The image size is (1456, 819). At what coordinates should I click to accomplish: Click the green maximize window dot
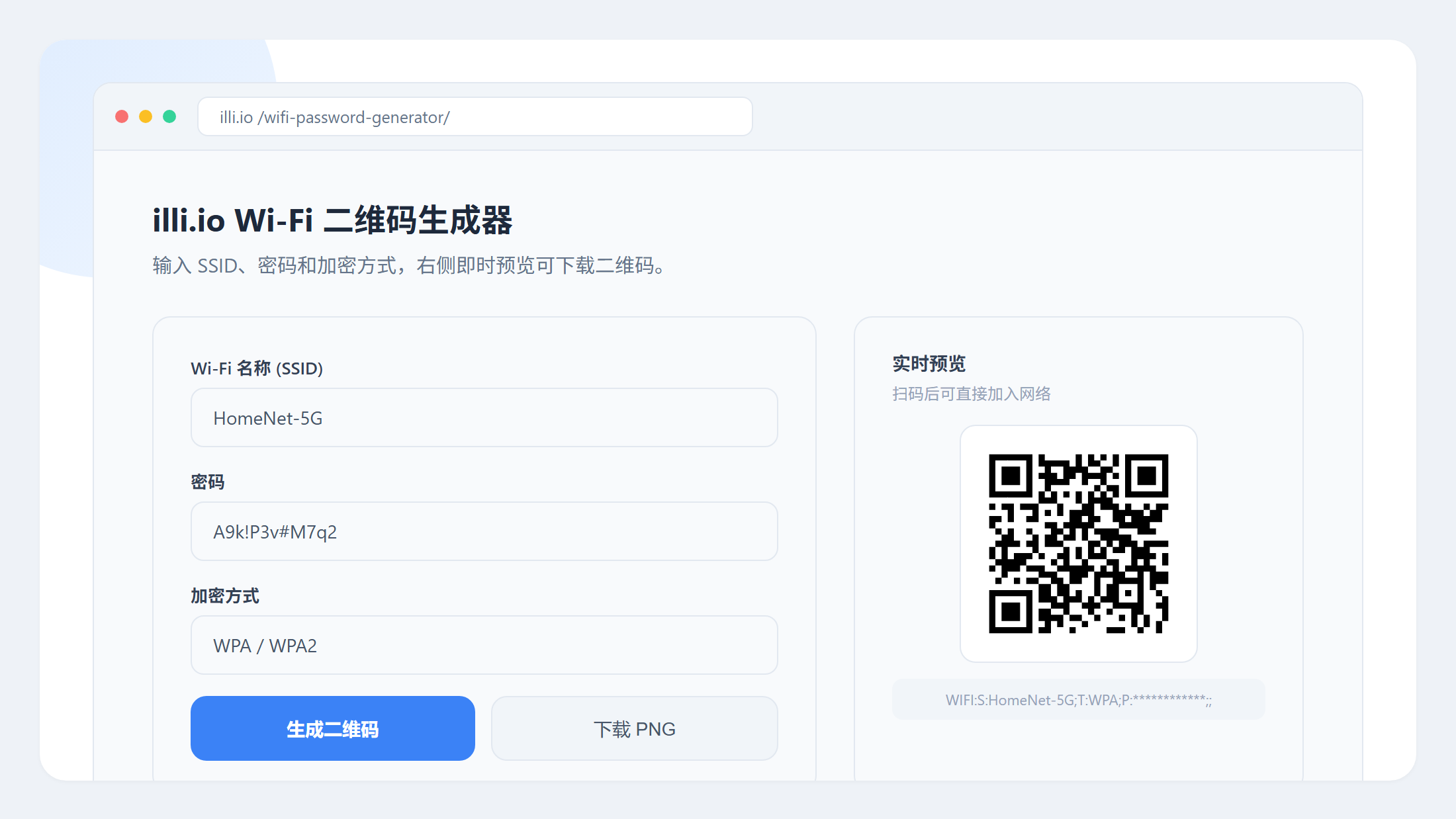click(169, 116)
